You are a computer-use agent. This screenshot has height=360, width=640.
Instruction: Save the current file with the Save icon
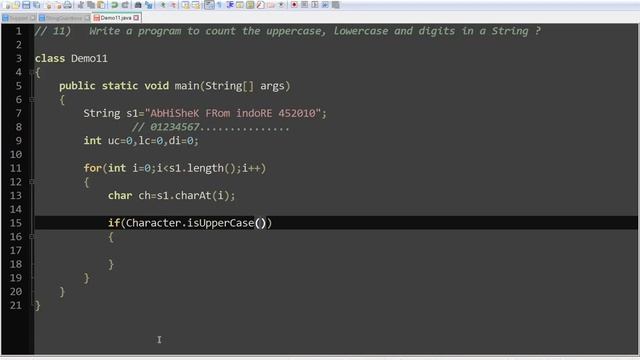(x=26, y=5)
